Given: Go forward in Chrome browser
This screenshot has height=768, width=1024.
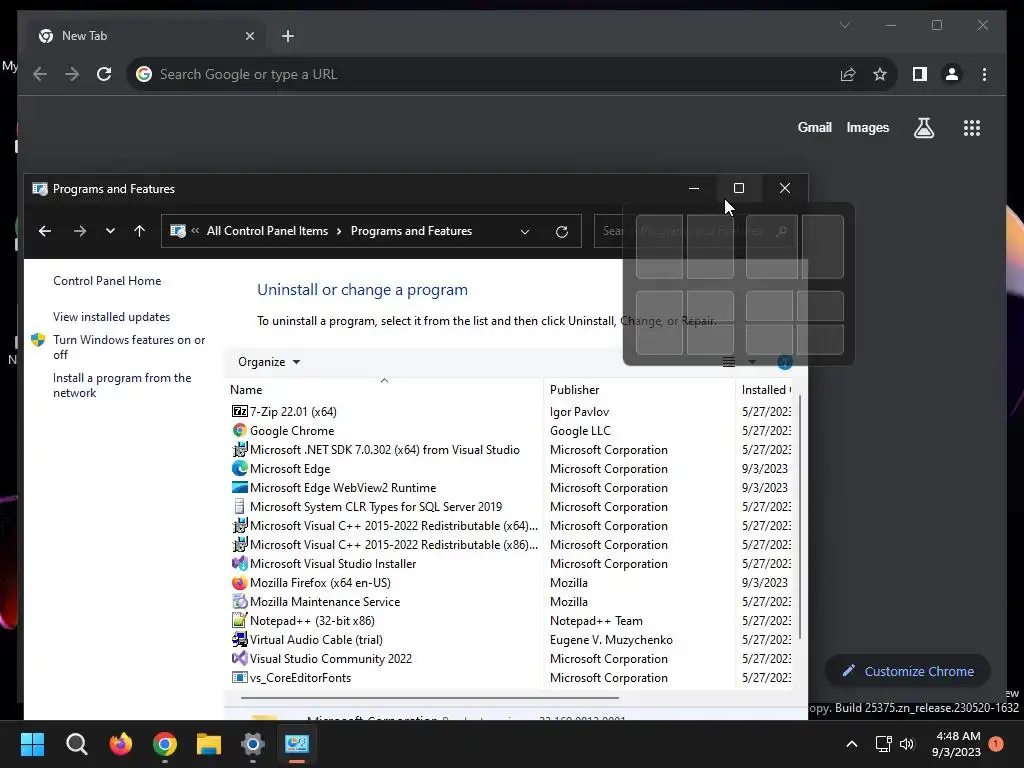Looking at the screenshot, I should 72,74.
